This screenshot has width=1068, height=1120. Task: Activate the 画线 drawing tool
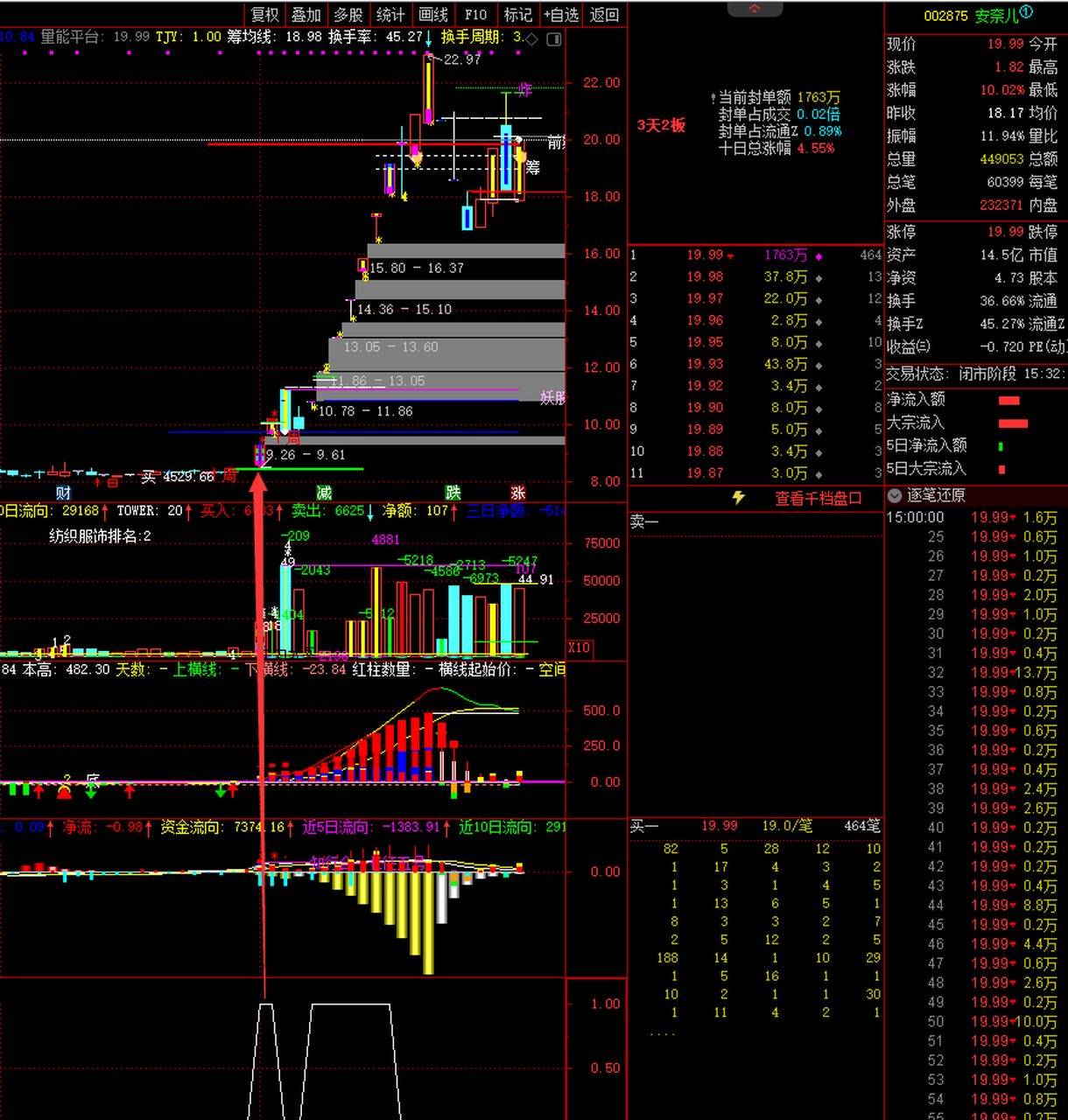click(432, 15)
